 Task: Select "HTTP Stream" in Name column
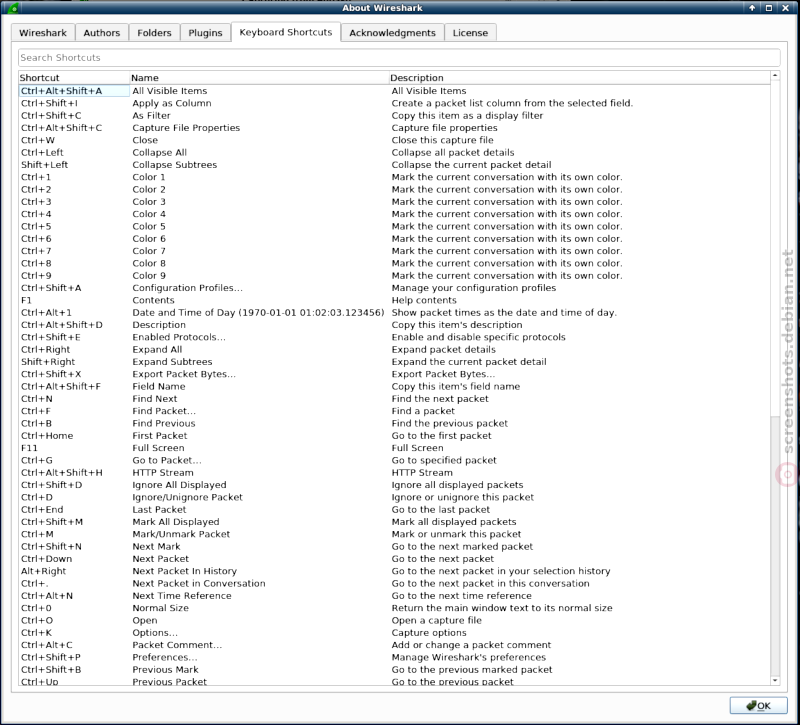[163, 472]
